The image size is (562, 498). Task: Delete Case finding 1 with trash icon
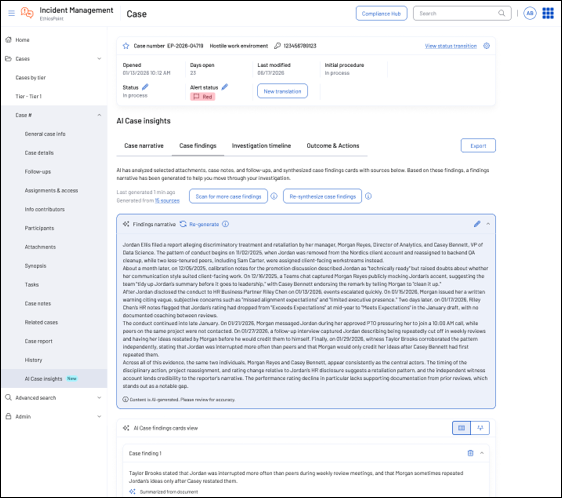click(x=471, y=453)
